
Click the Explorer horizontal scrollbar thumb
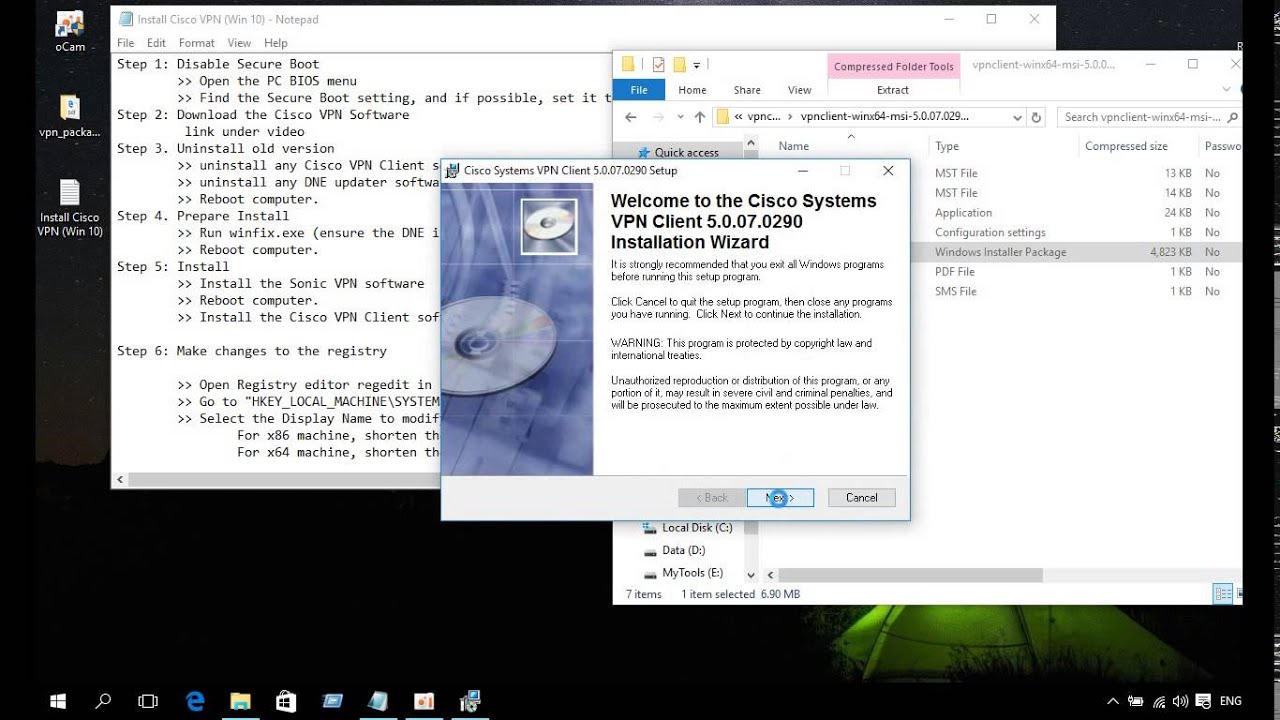point(910,575)
